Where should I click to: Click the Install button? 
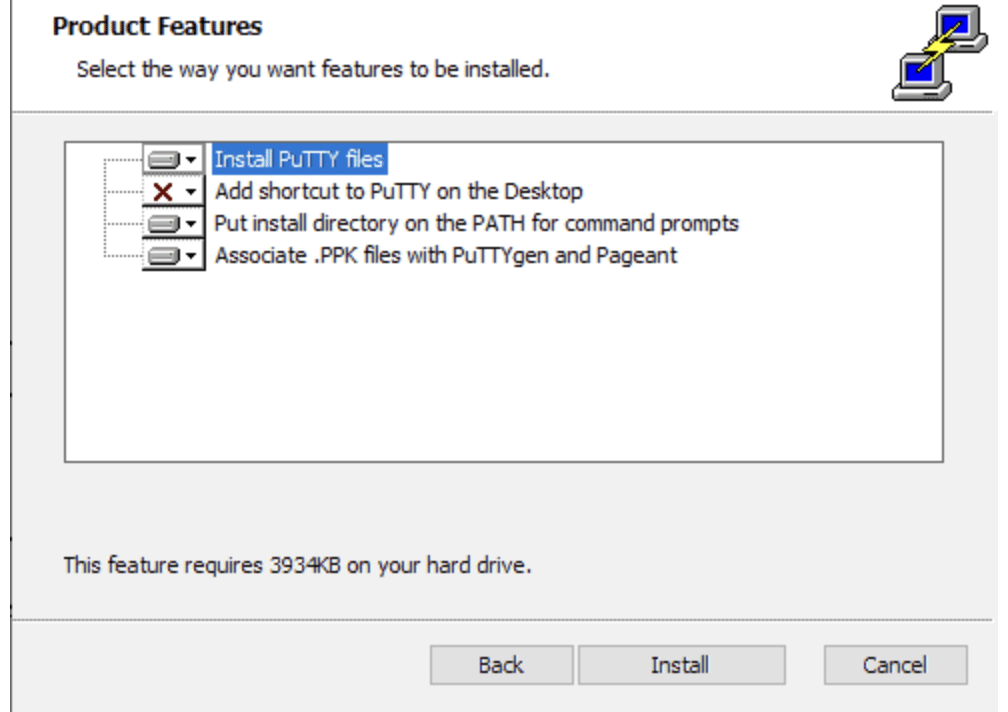[x=681, y=664]
